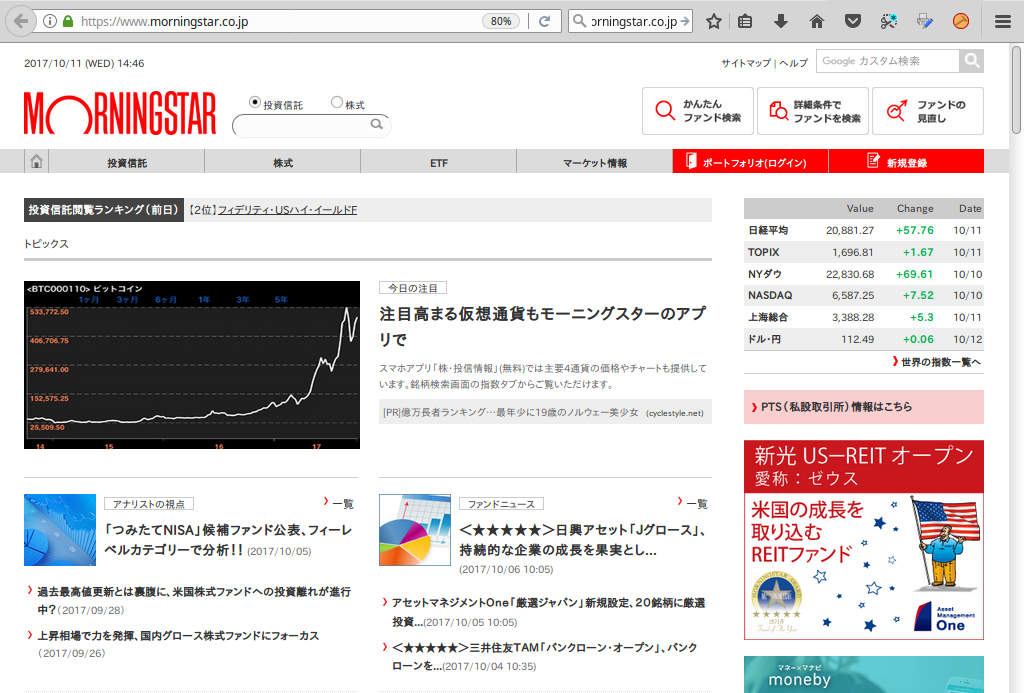Open 世界の指数一覧へ link
The width and height of the screenshot is (1024, 693).
coord(936,362)
